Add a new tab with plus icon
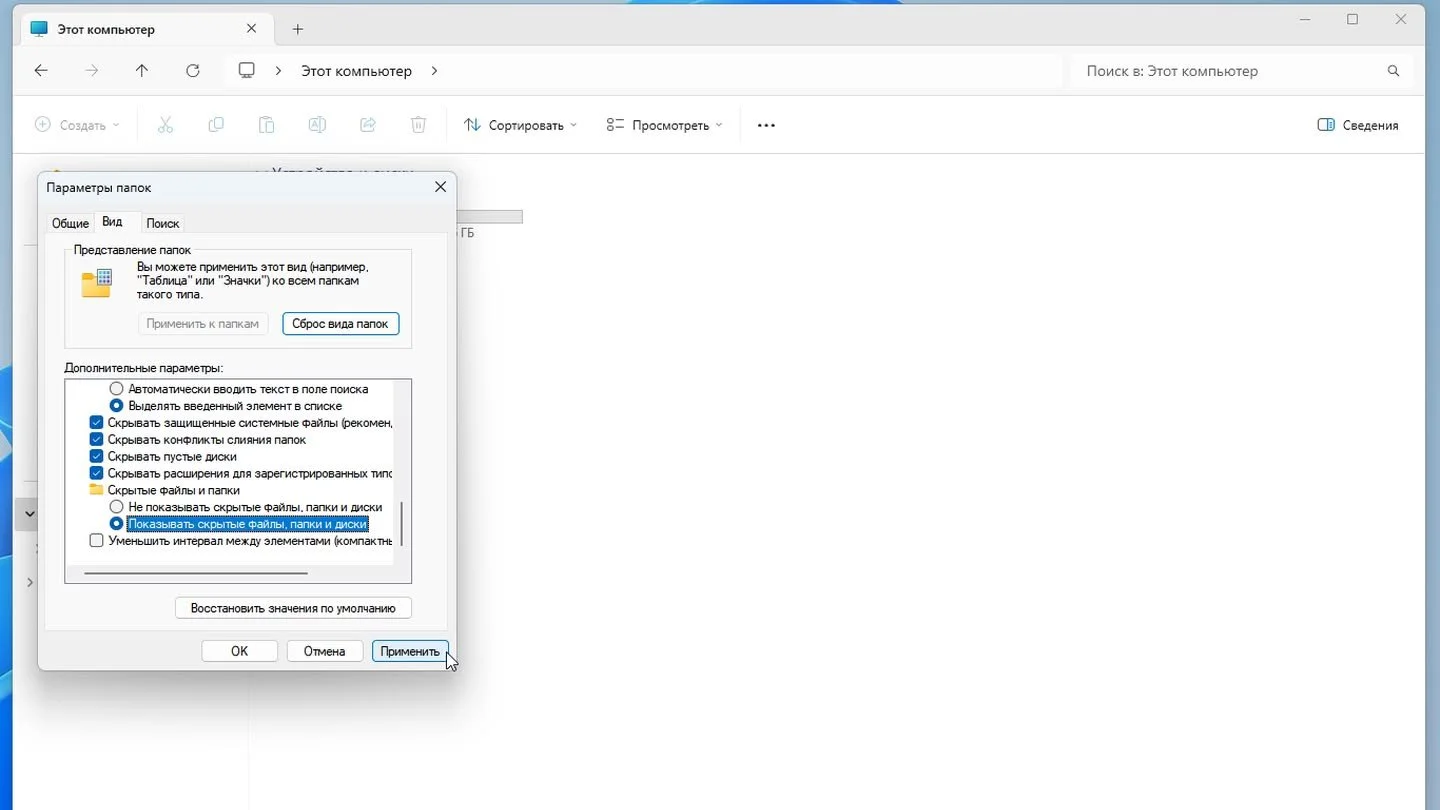This screenshot has width=1440, height=810. point(297,29)
